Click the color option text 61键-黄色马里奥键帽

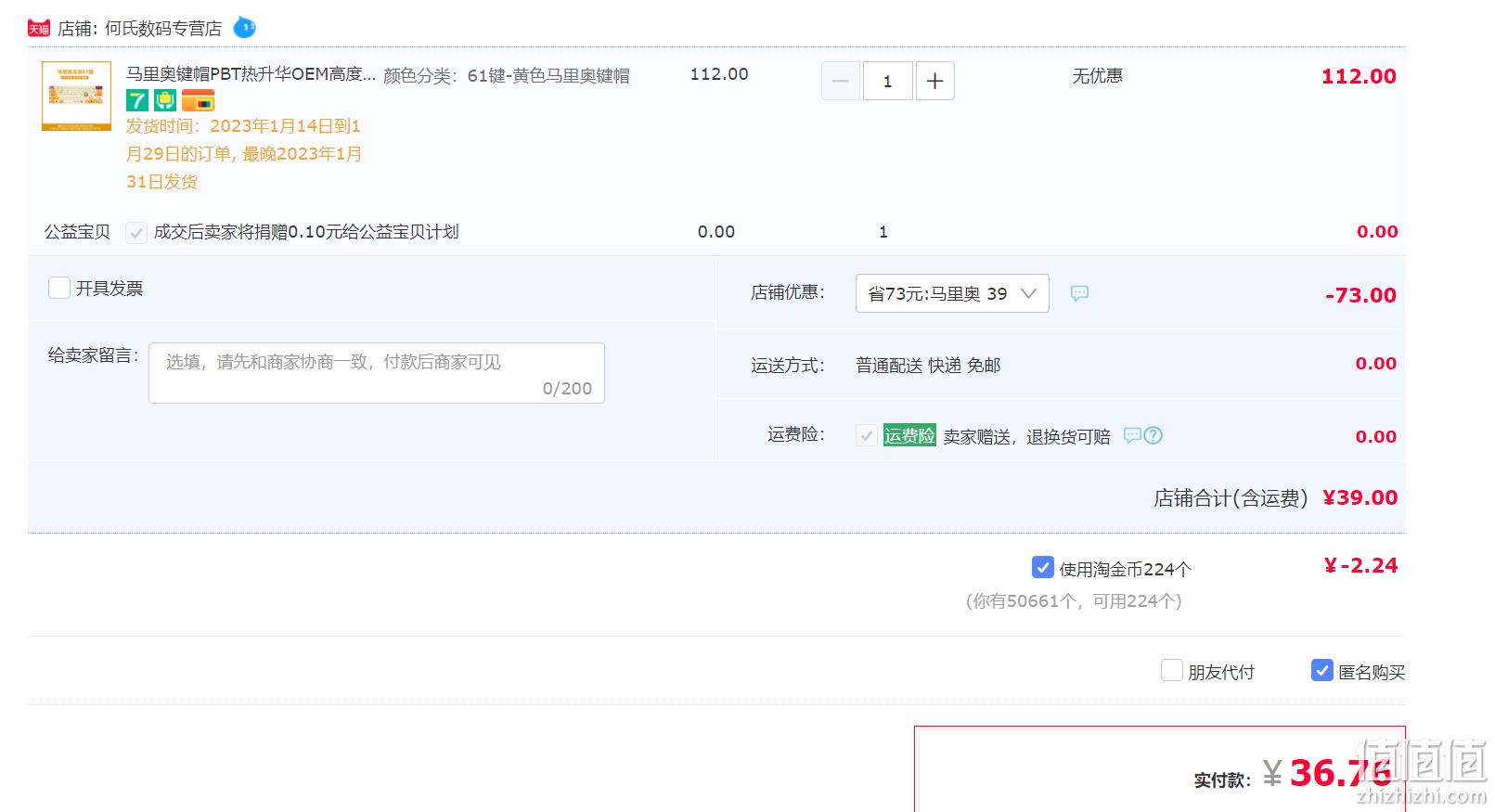[x=548, y=76]
